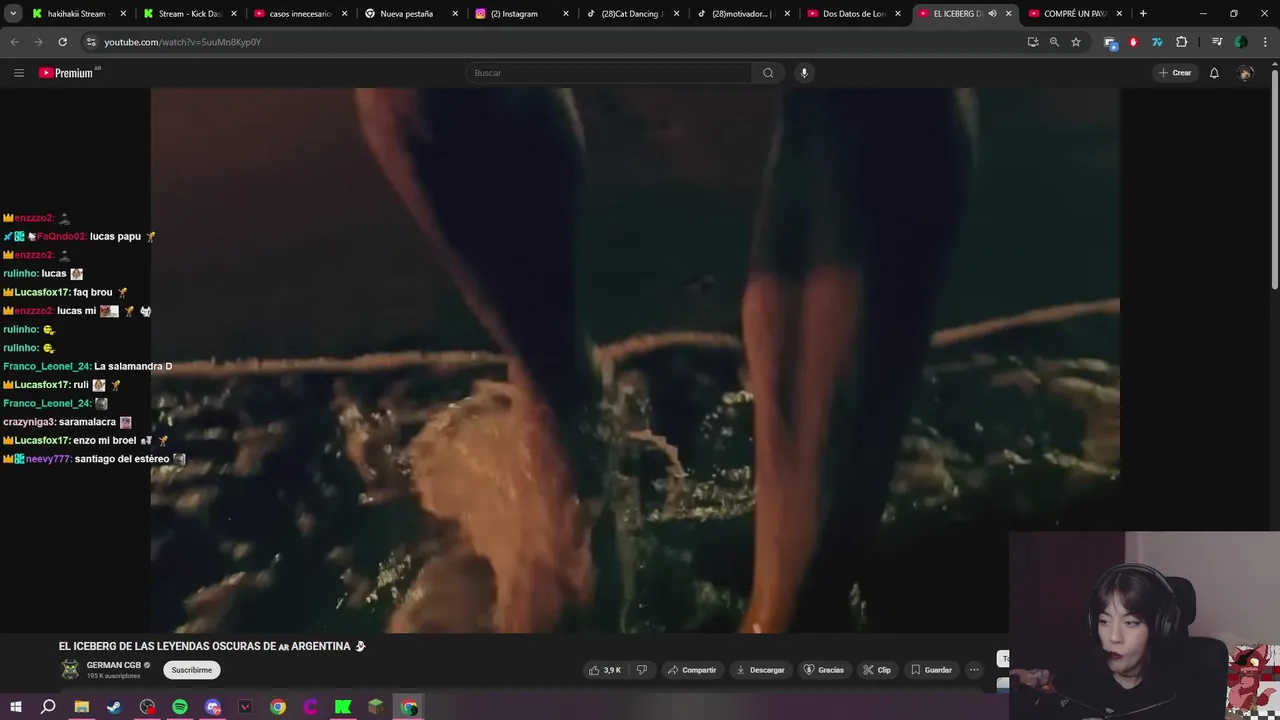Launch Steam from the taskbar
The image size is (1280, 720).
(x=114, y=707)
